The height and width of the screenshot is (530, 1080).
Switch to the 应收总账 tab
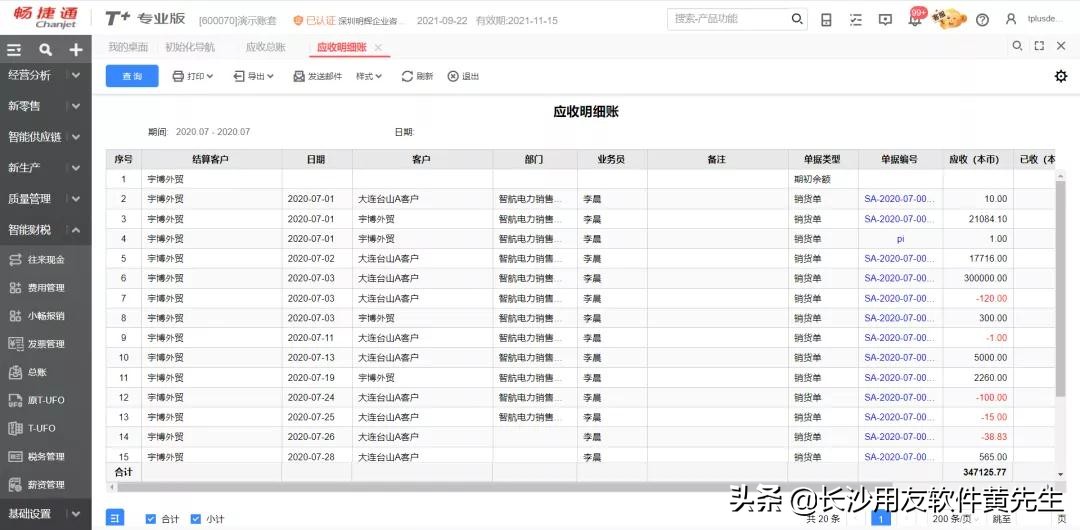(265, 47)
